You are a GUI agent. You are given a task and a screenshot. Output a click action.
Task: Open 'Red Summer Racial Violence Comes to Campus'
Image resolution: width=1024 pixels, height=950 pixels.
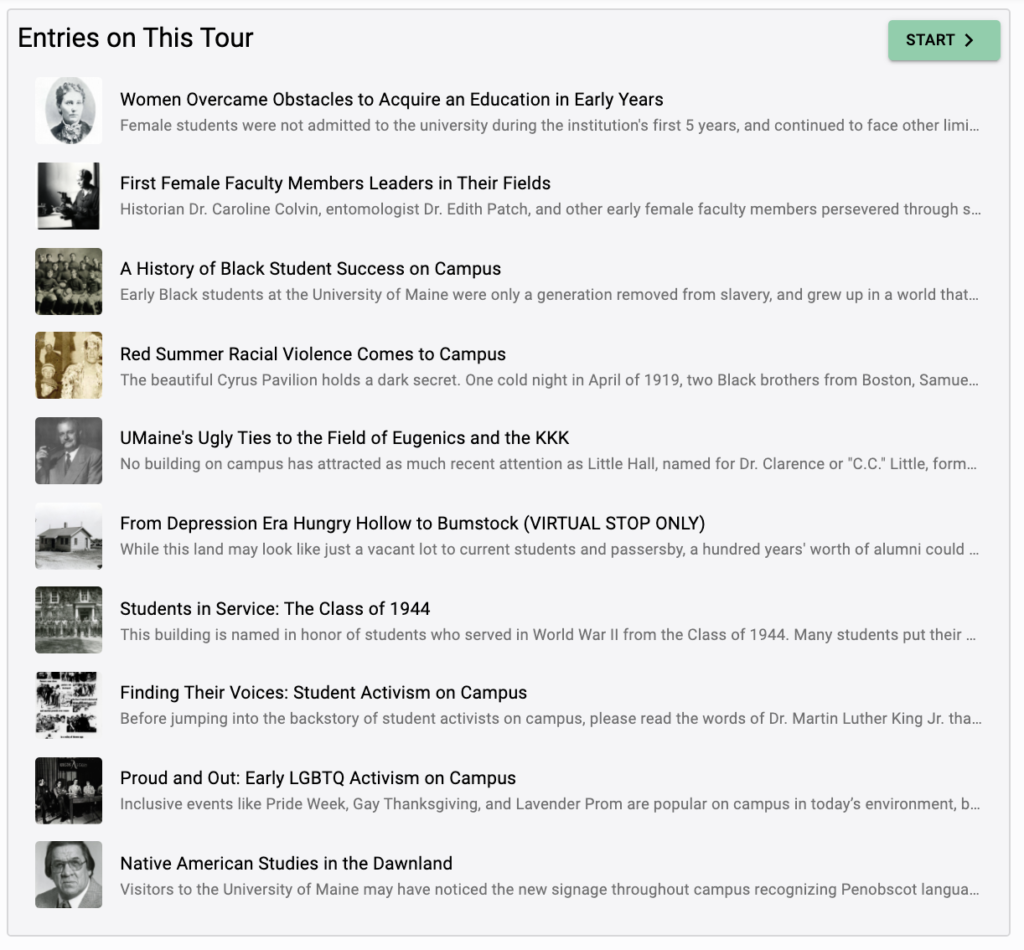(313, 354)
